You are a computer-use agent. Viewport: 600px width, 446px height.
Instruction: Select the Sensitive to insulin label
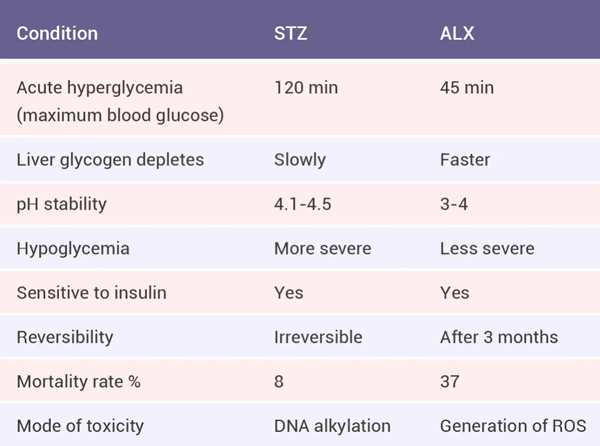[91, 293]
